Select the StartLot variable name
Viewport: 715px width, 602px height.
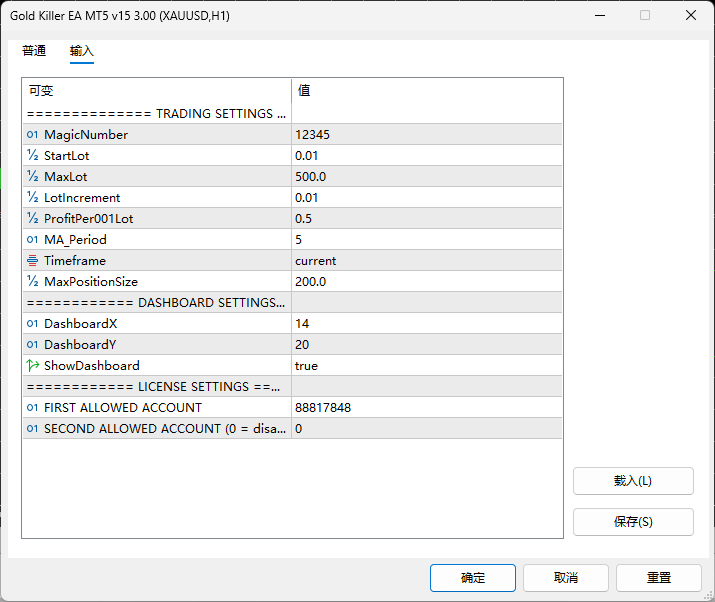tap(67, 156)
